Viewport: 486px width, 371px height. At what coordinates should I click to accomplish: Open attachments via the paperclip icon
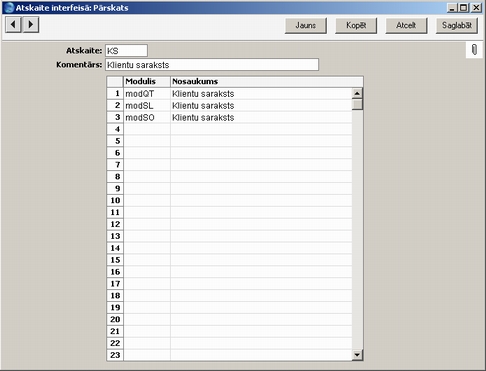[x=474, y=50]
